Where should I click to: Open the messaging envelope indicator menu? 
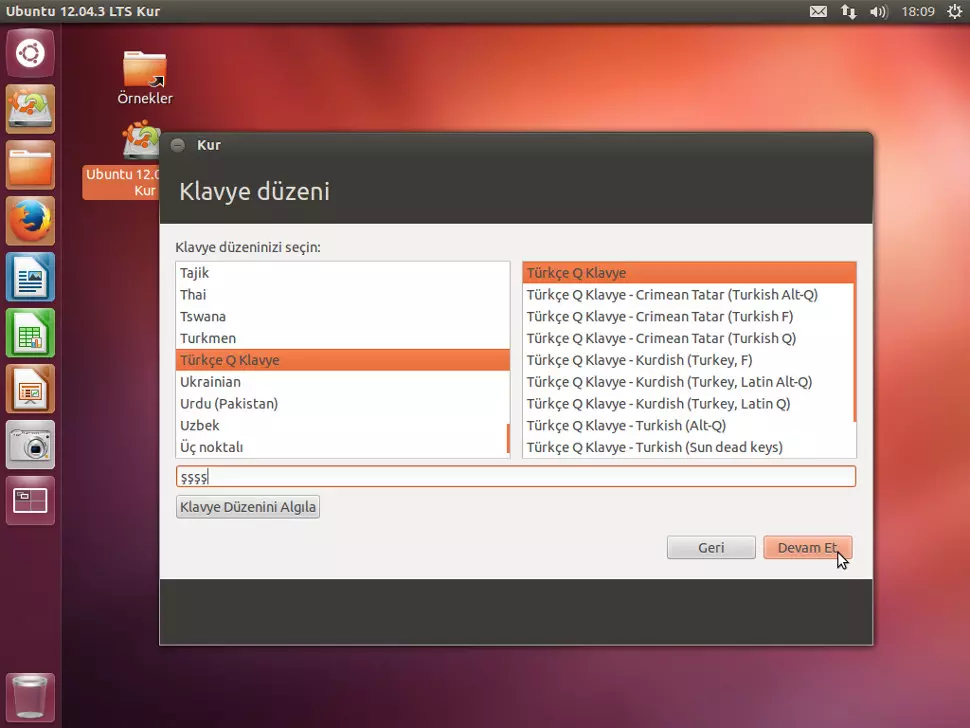pyautogui.click(x=818, y=11)
